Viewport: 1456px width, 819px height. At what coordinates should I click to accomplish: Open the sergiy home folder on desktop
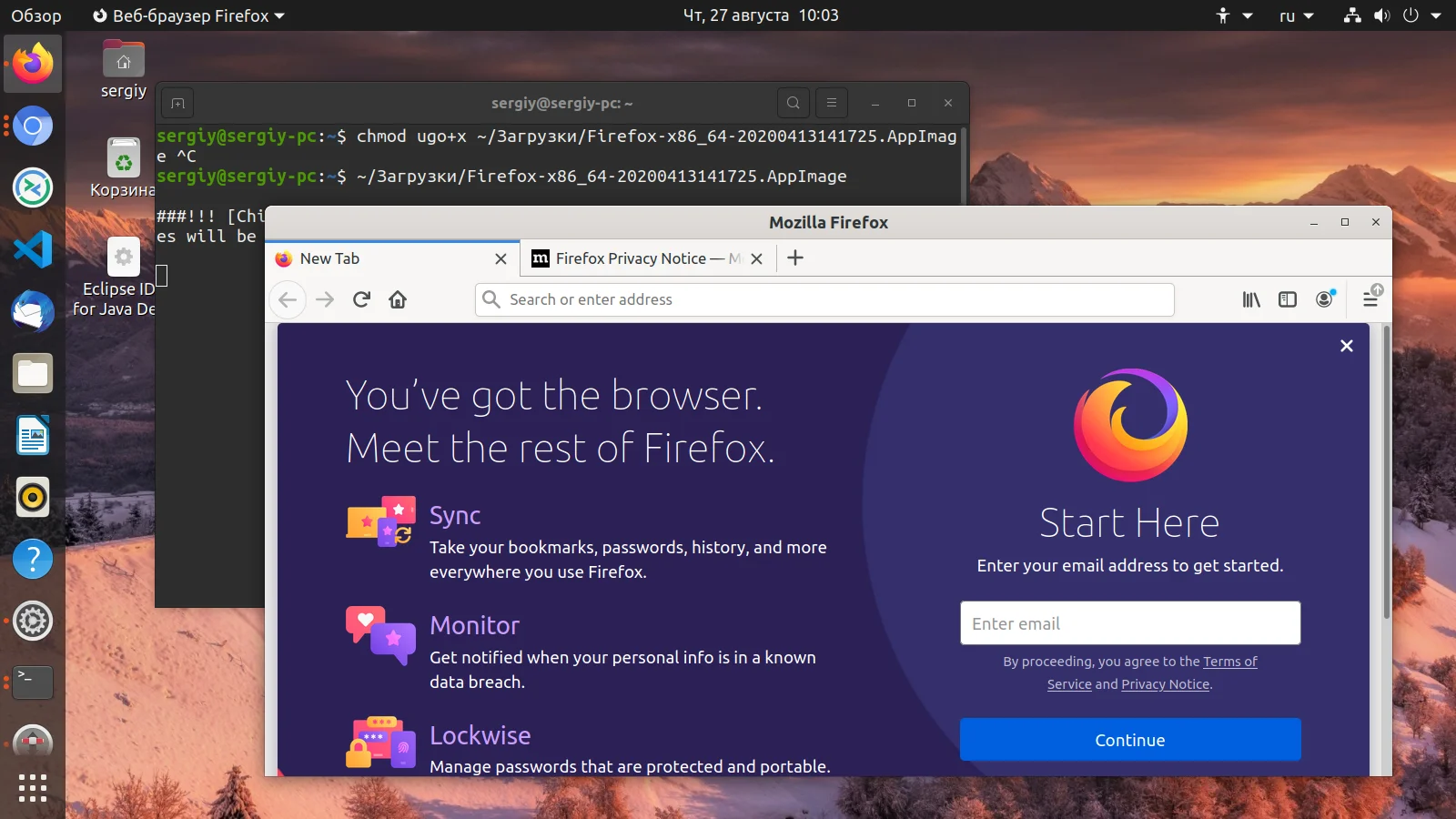[x=124, y=69]
